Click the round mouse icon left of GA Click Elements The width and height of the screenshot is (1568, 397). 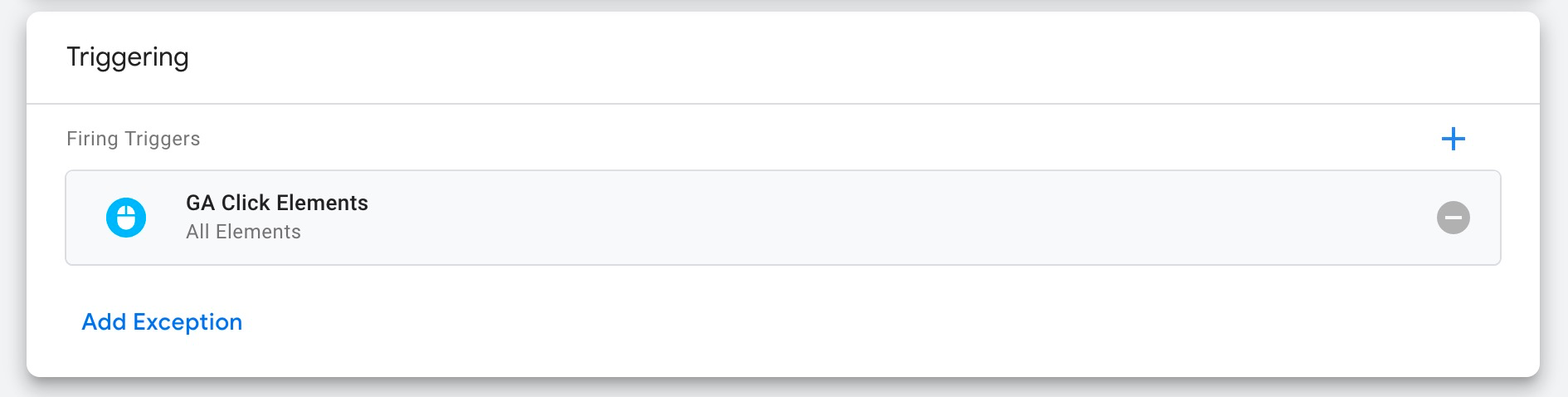[x=126, y=218]
